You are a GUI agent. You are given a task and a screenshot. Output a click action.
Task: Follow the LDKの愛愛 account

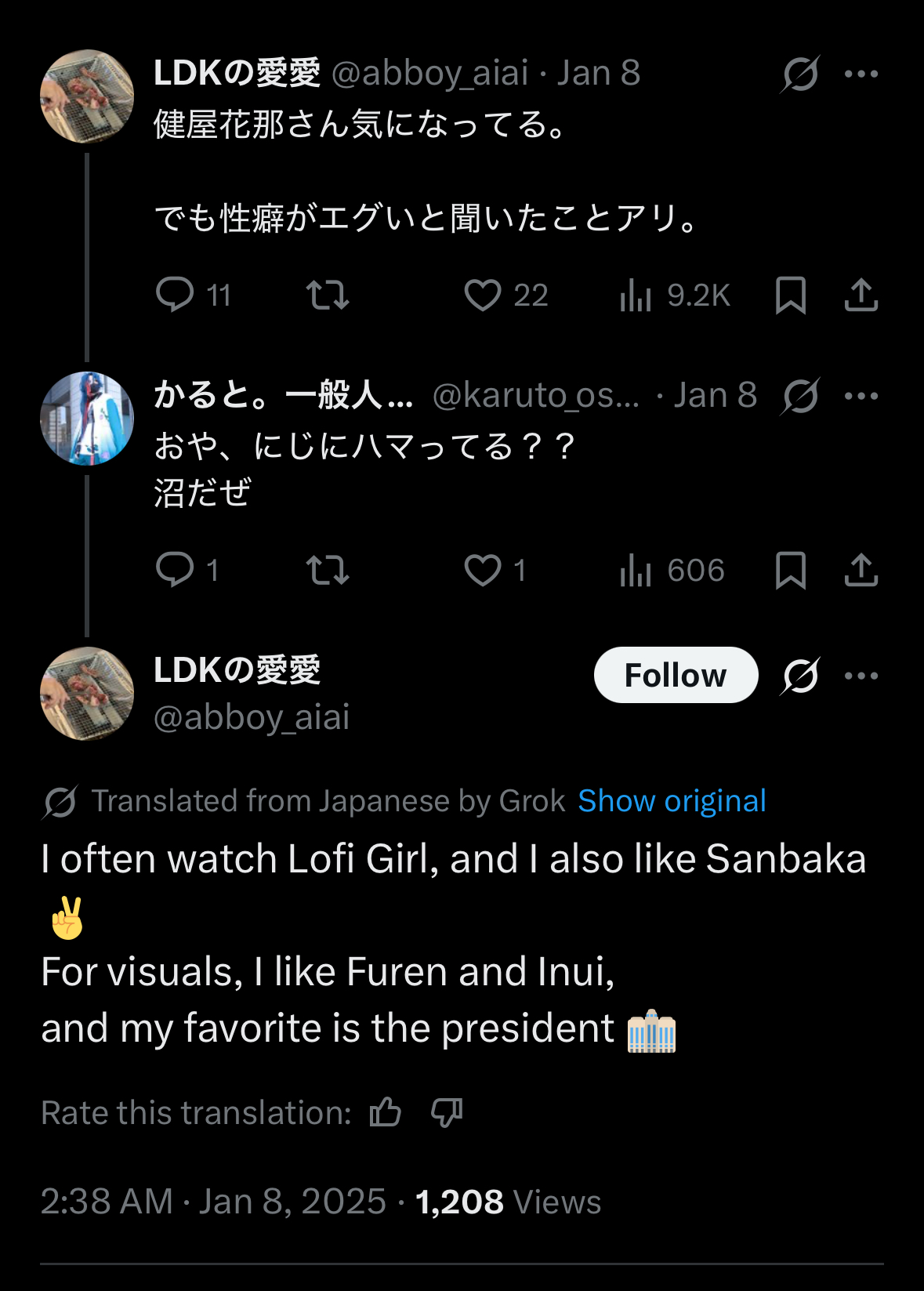676,675
